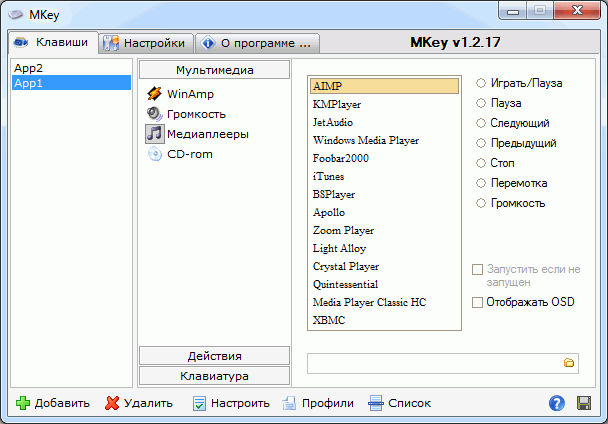Screen dimensions: 608x424
Task: Click the Настроить button label
Action: 240,403
